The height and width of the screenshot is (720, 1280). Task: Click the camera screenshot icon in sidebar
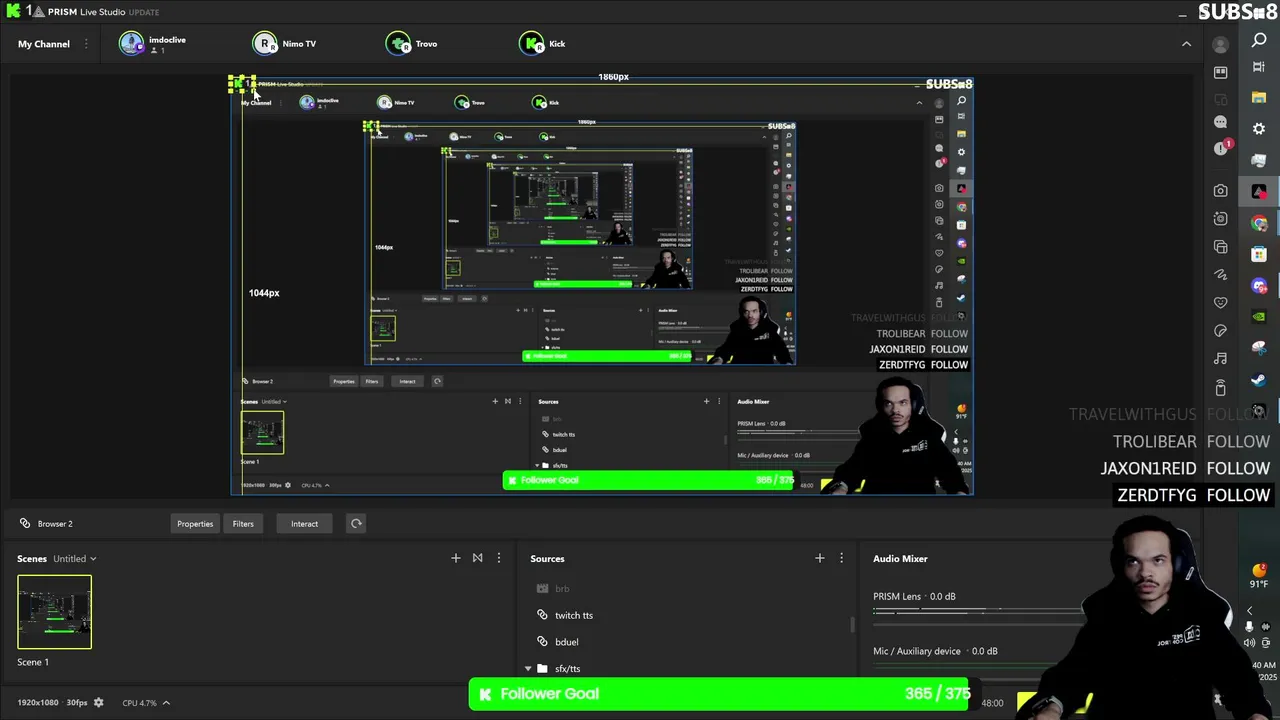click(x=1220, y=190)
